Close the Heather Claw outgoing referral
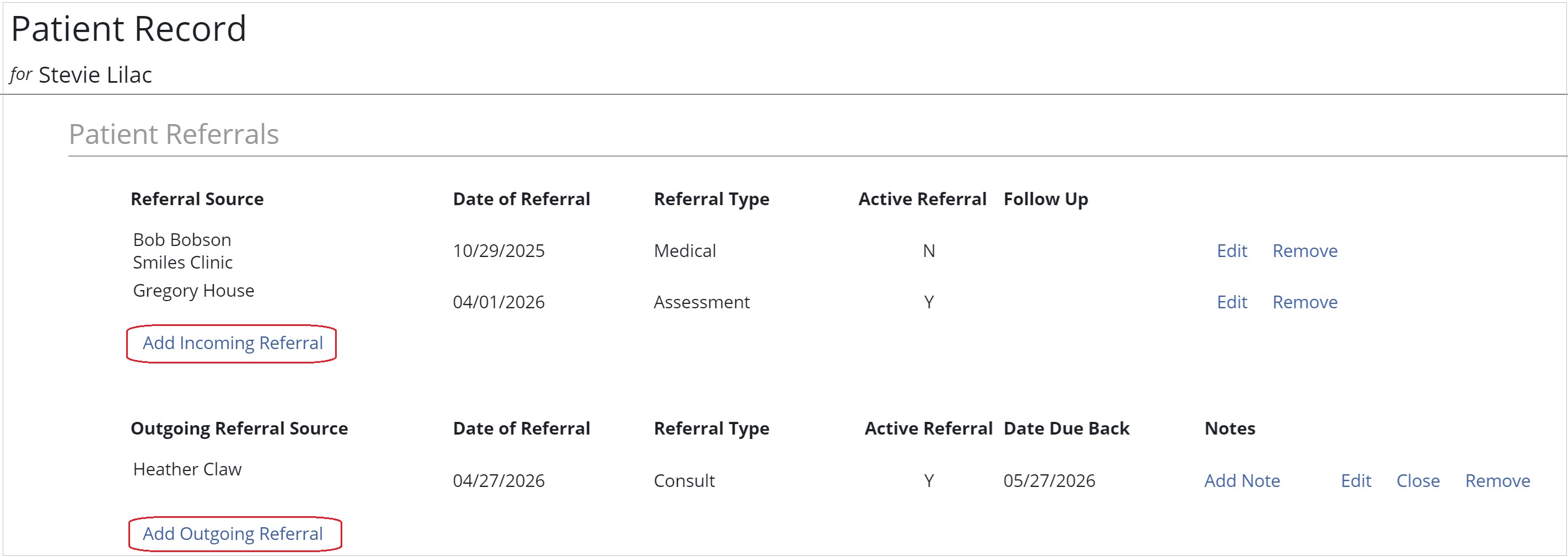This screenshot has height=557, width=1568. pyautogui.click(x=1418, y=481)
